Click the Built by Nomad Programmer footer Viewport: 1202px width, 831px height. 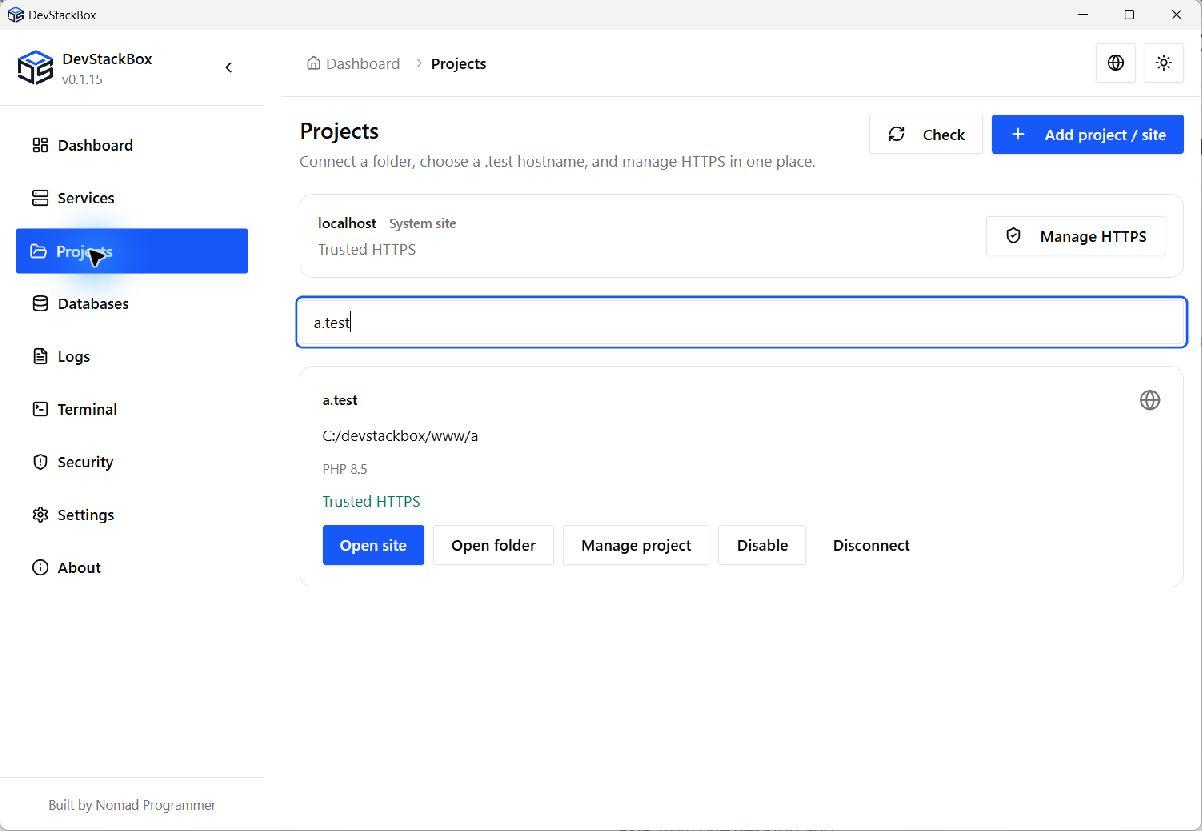pos(132,805)
